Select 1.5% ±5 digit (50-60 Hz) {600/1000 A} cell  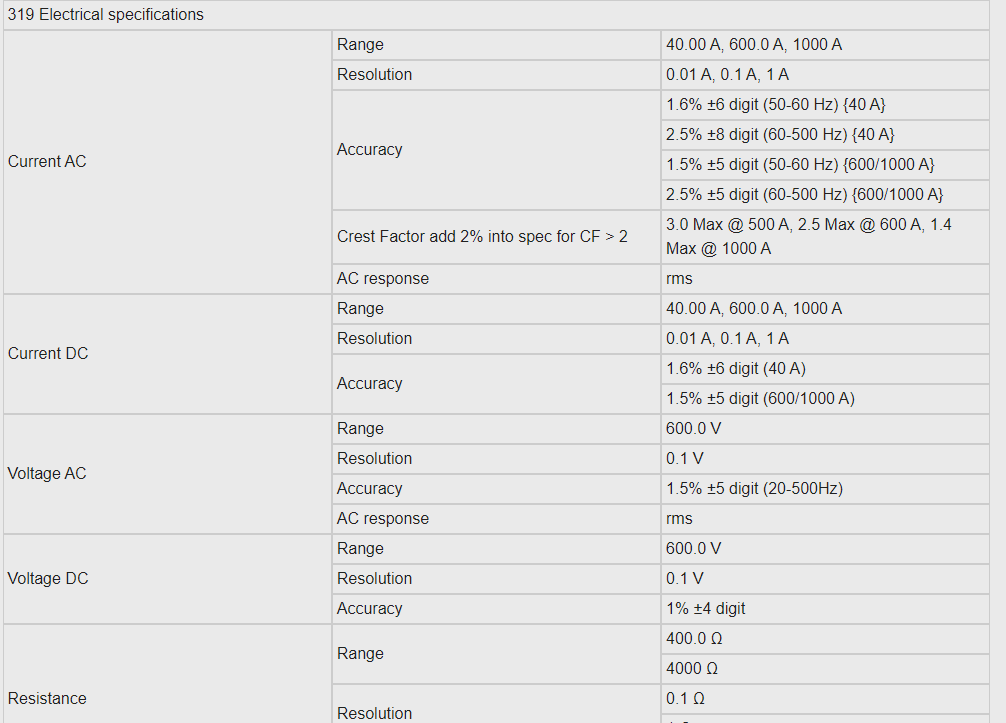pos(825,165)
